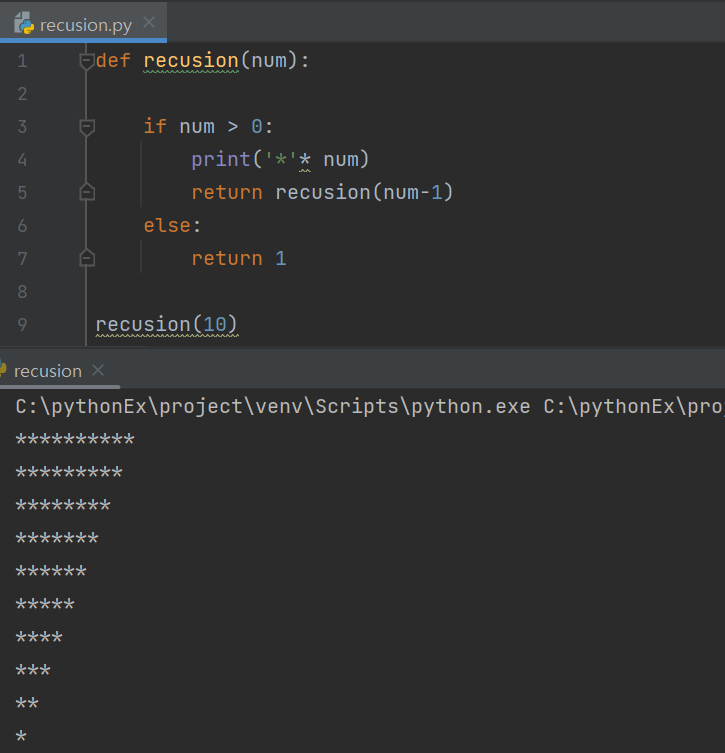Viewport: 725px width, 753px height.
Task: Collapse the def recusion function fold marker
Action: coord(86,61)
